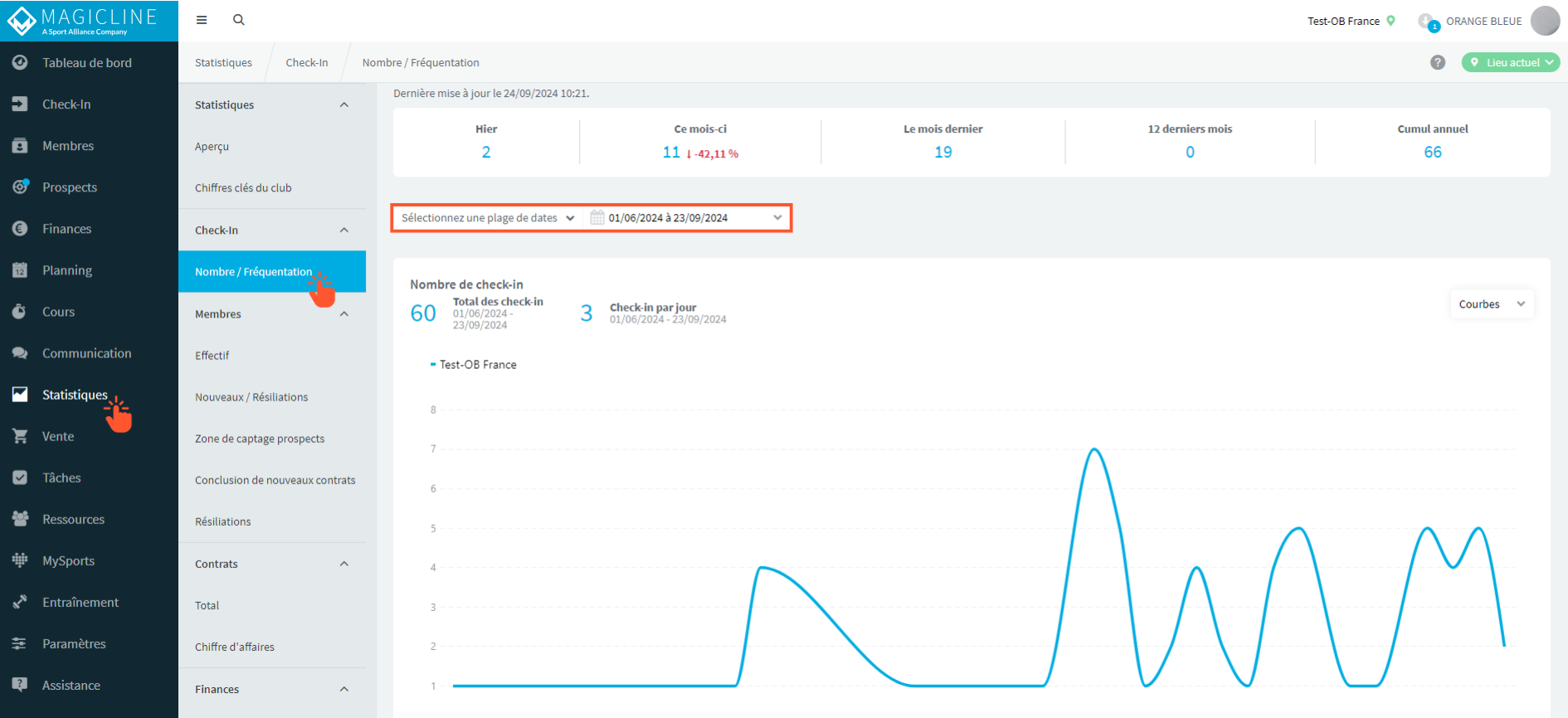The image size is (1568, 718).
Task: Open the Lieu actuel location dropdown
Action: [x=1511, y=62]
